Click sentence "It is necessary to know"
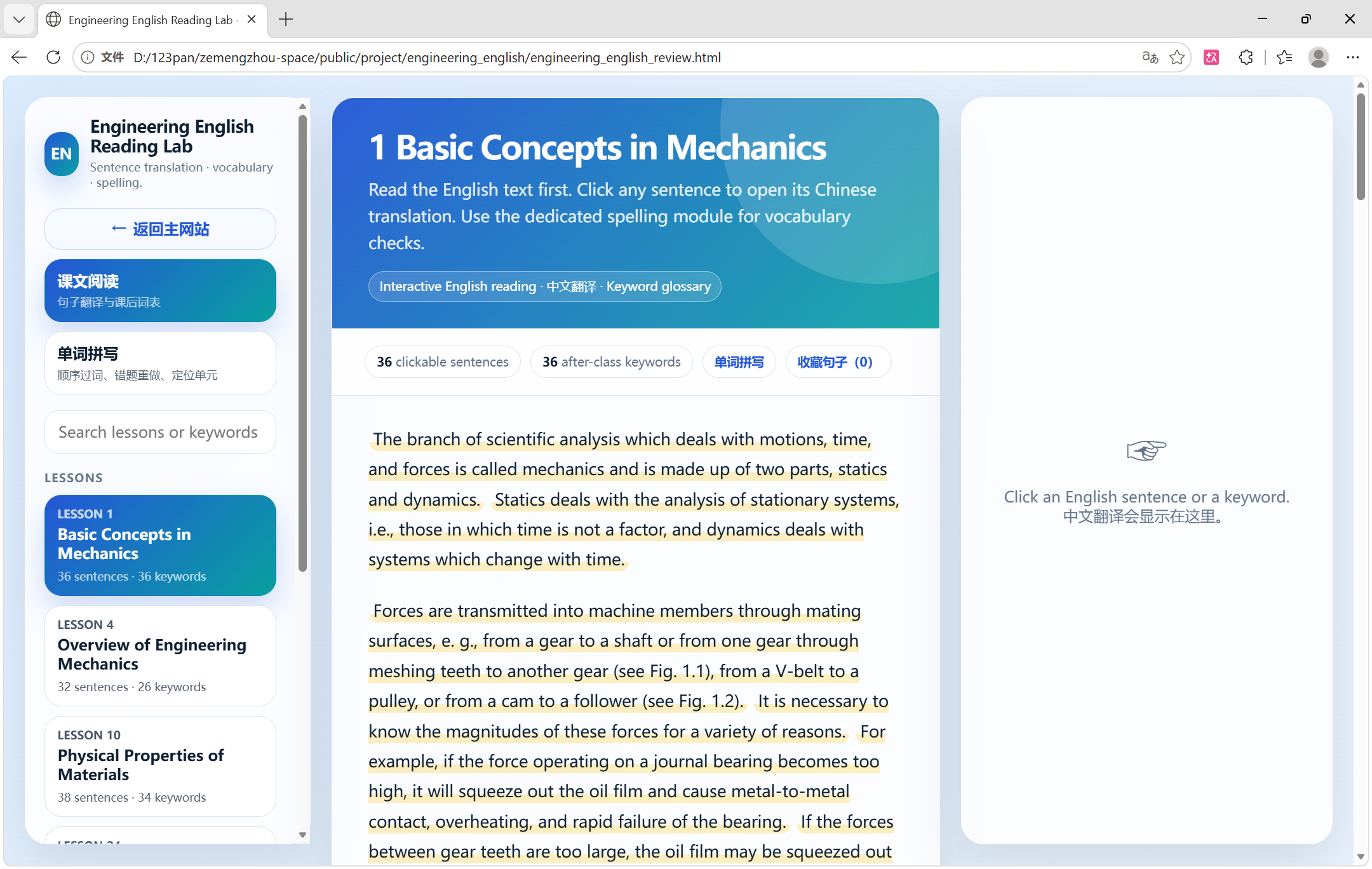Image resolution: width=1372 pixels, height=869 pixels. click(x=629, y=717)
